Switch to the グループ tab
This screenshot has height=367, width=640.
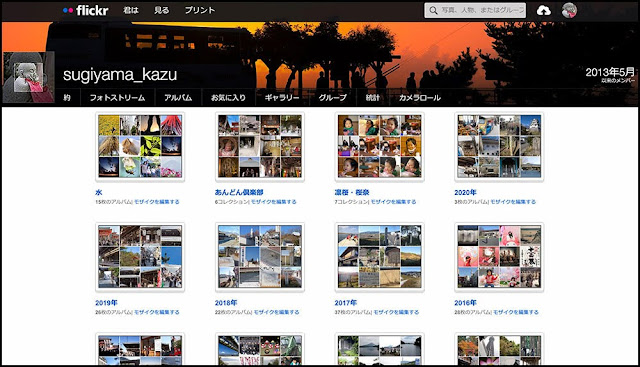[332, 98]
